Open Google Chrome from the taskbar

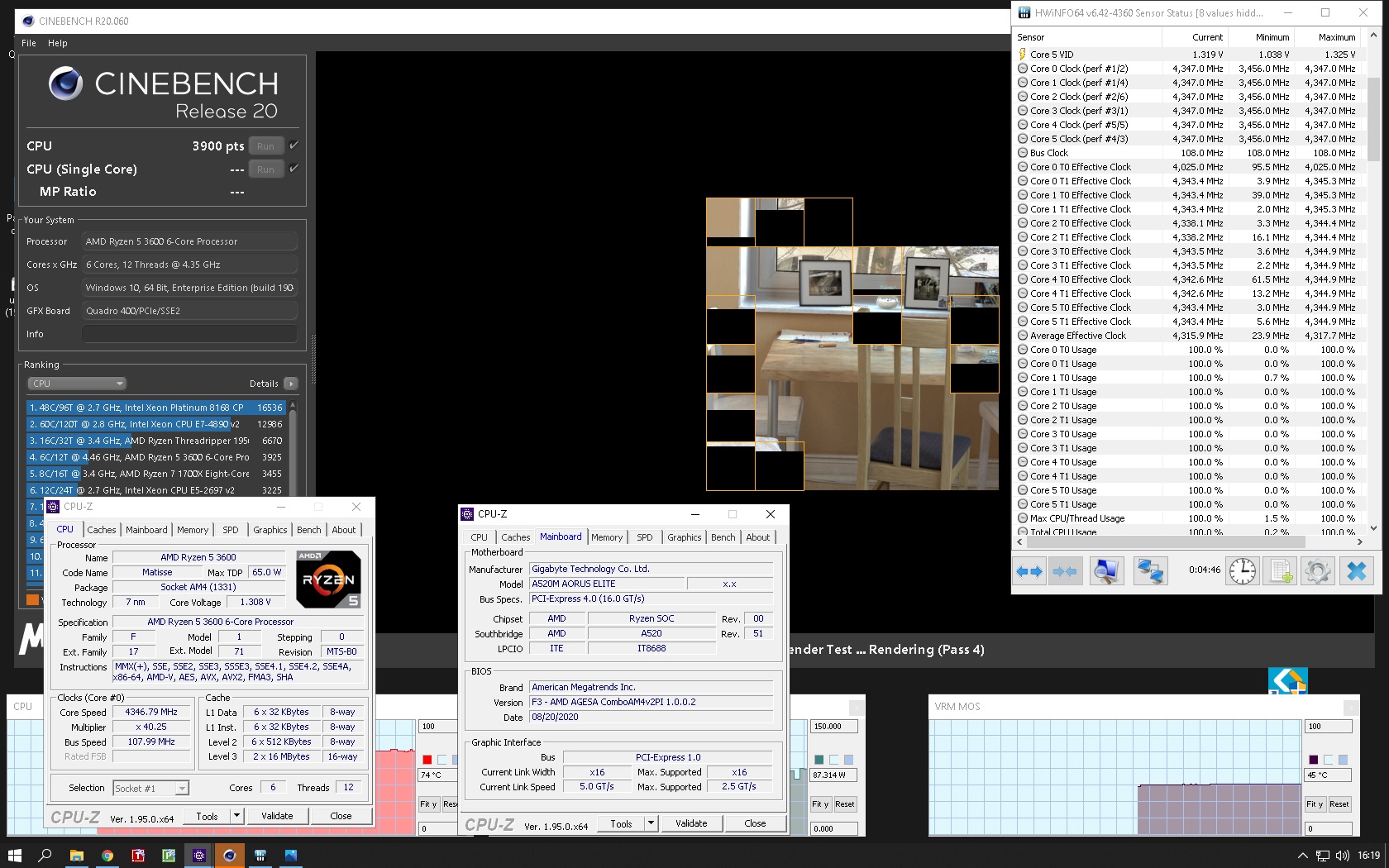click(x=107, y=856)
